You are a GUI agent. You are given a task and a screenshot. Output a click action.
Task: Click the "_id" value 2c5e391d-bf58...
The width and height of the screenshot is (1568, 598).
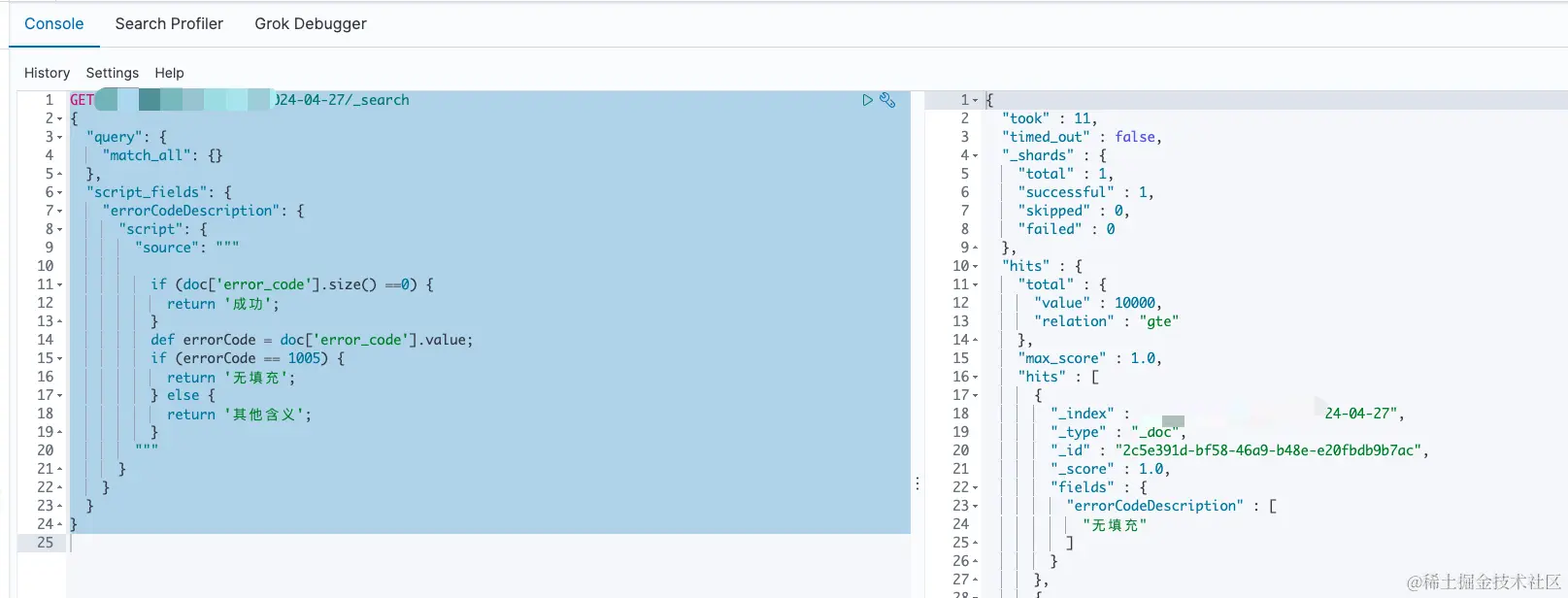1268,450
